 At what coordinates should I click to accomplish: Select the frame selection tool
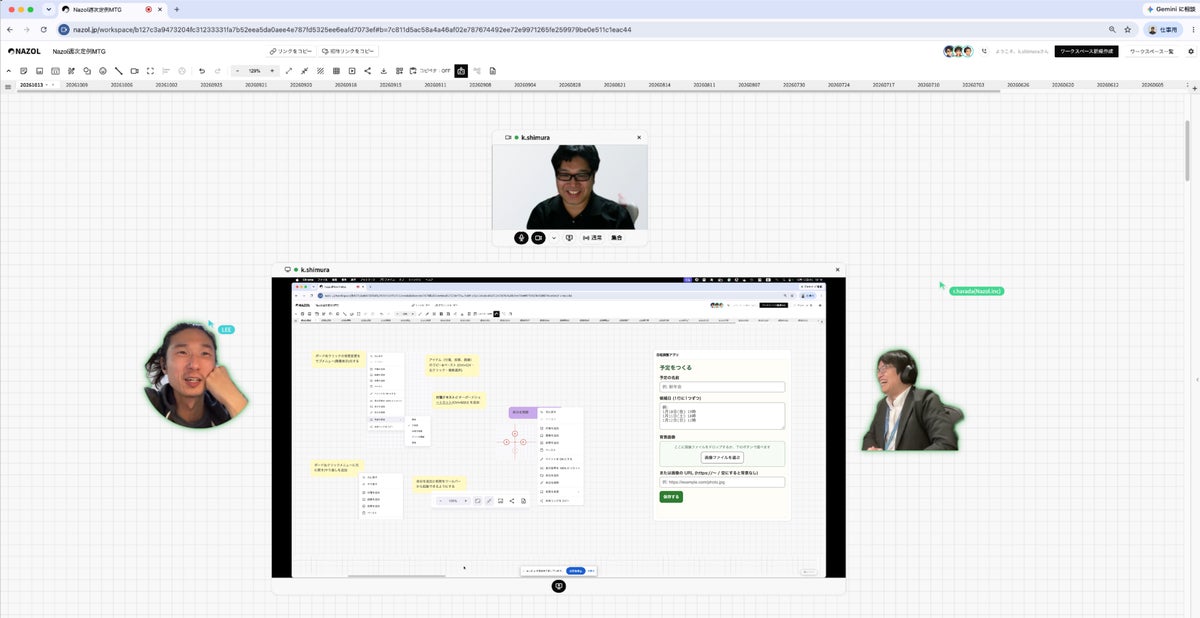pos(150,71)
